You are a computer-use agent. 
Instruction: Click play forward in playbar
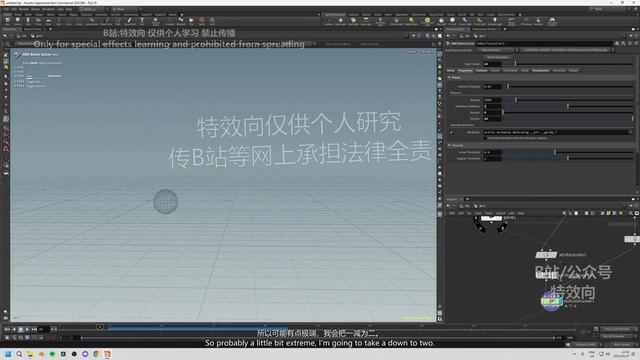point(27,329)
